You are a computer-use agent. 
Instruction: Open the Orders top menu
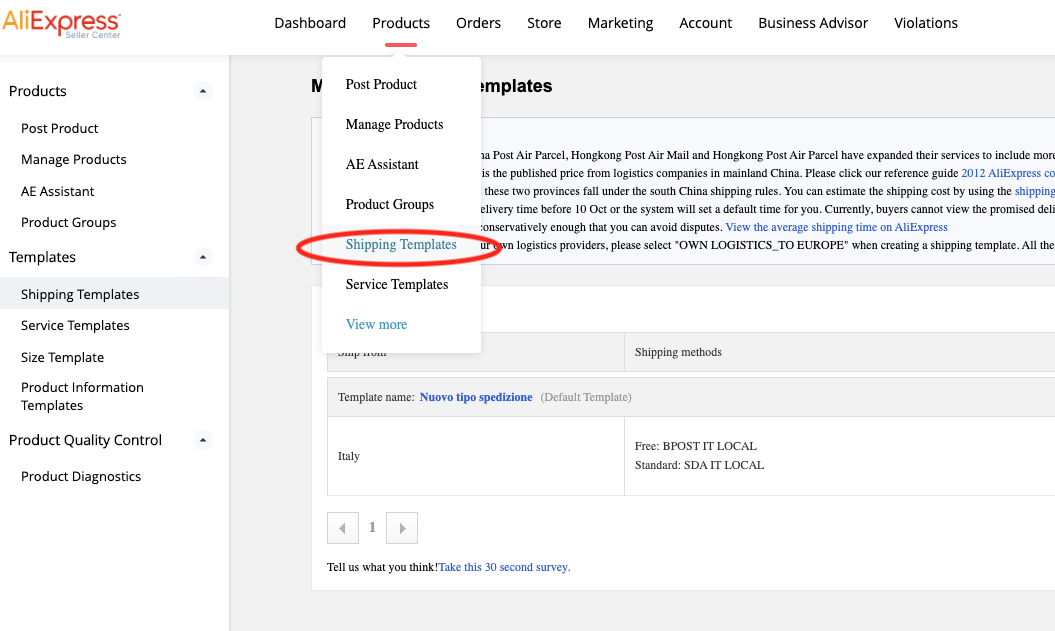click(478, 23)
